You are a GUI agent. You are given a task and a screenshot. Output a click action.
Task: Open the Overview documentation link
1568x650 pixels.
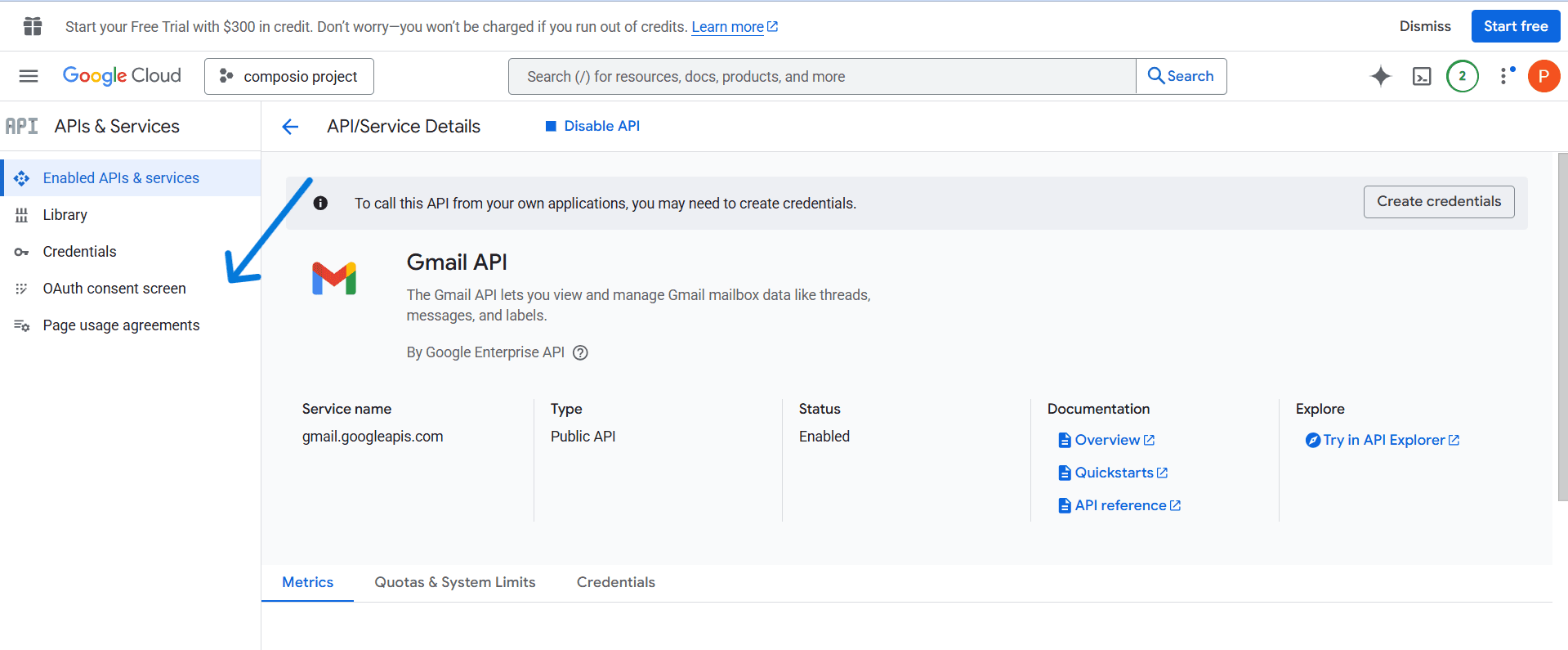point(1106,440)
